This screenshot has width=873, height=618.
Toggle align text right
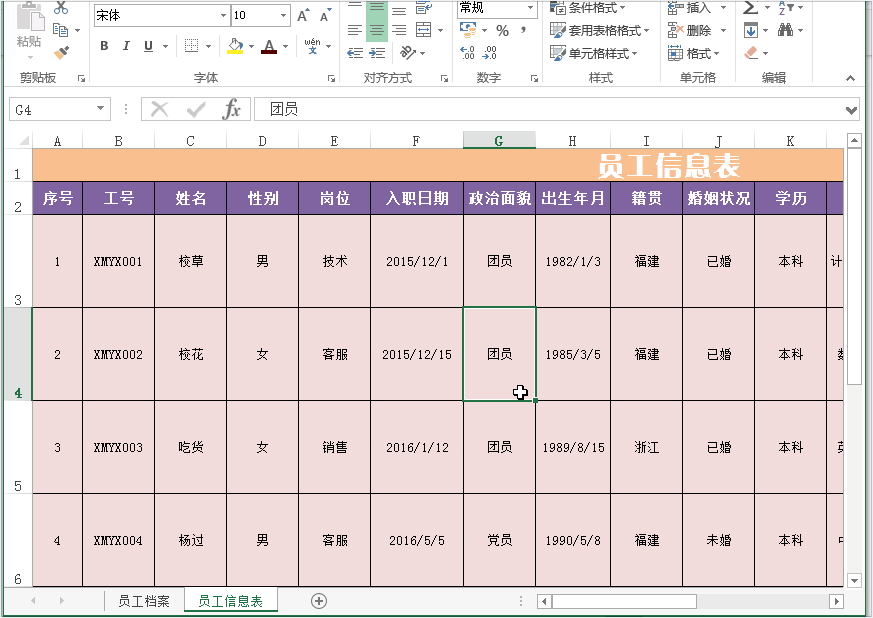coord(399,30)
